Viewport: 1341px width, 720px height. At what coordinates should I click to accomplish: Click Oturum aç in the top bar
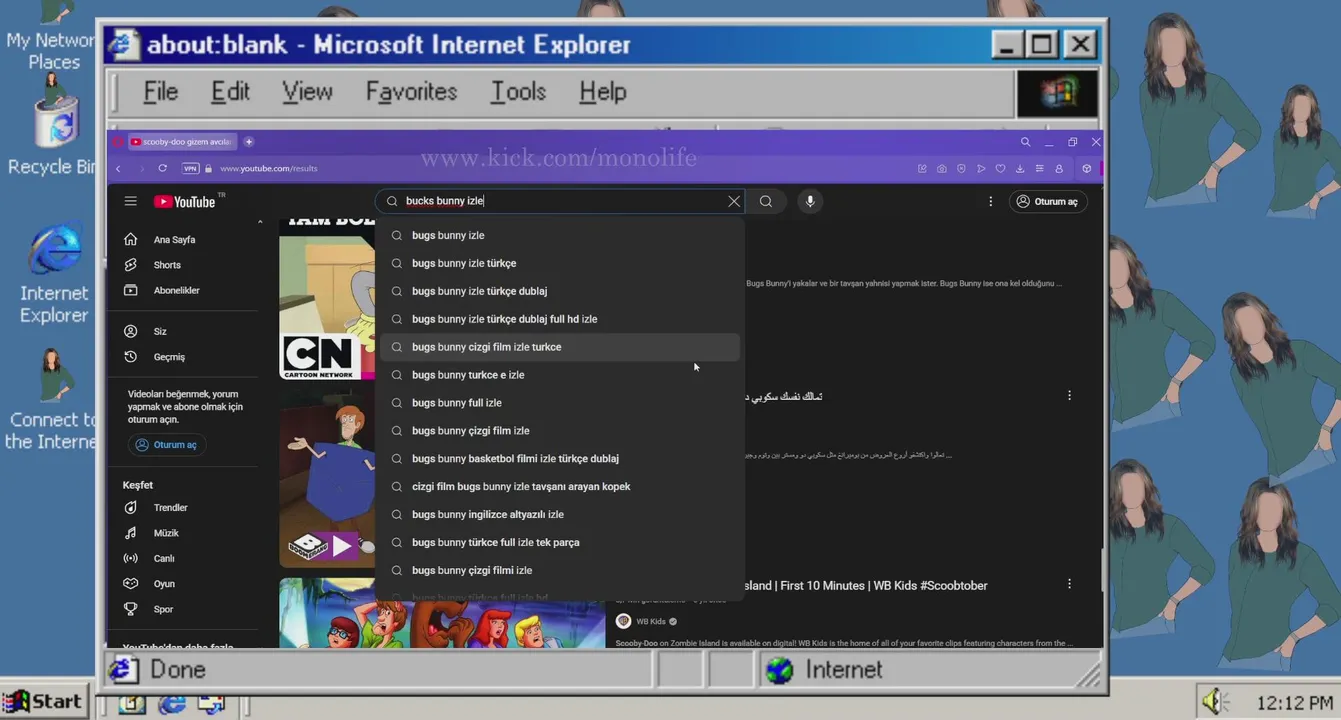click(x=1047, y=201)
